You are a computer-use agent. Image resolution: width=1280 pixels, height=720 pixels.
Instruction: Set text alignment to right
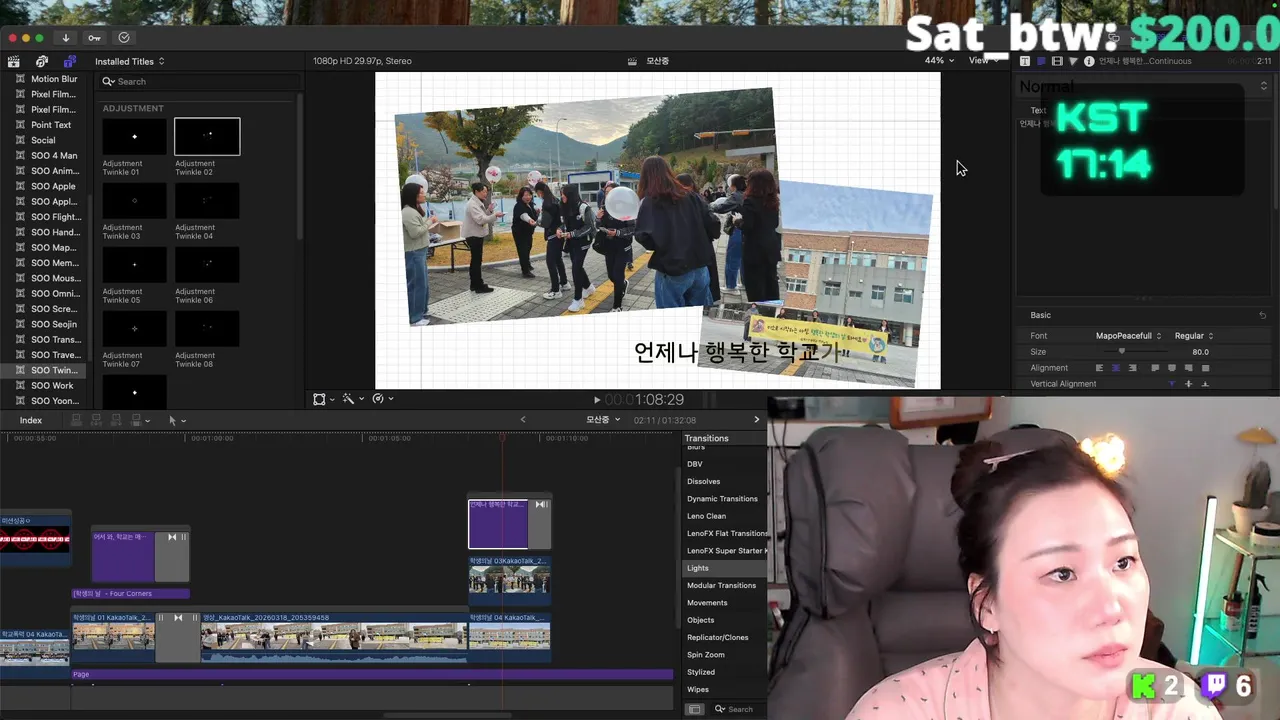1132,368
